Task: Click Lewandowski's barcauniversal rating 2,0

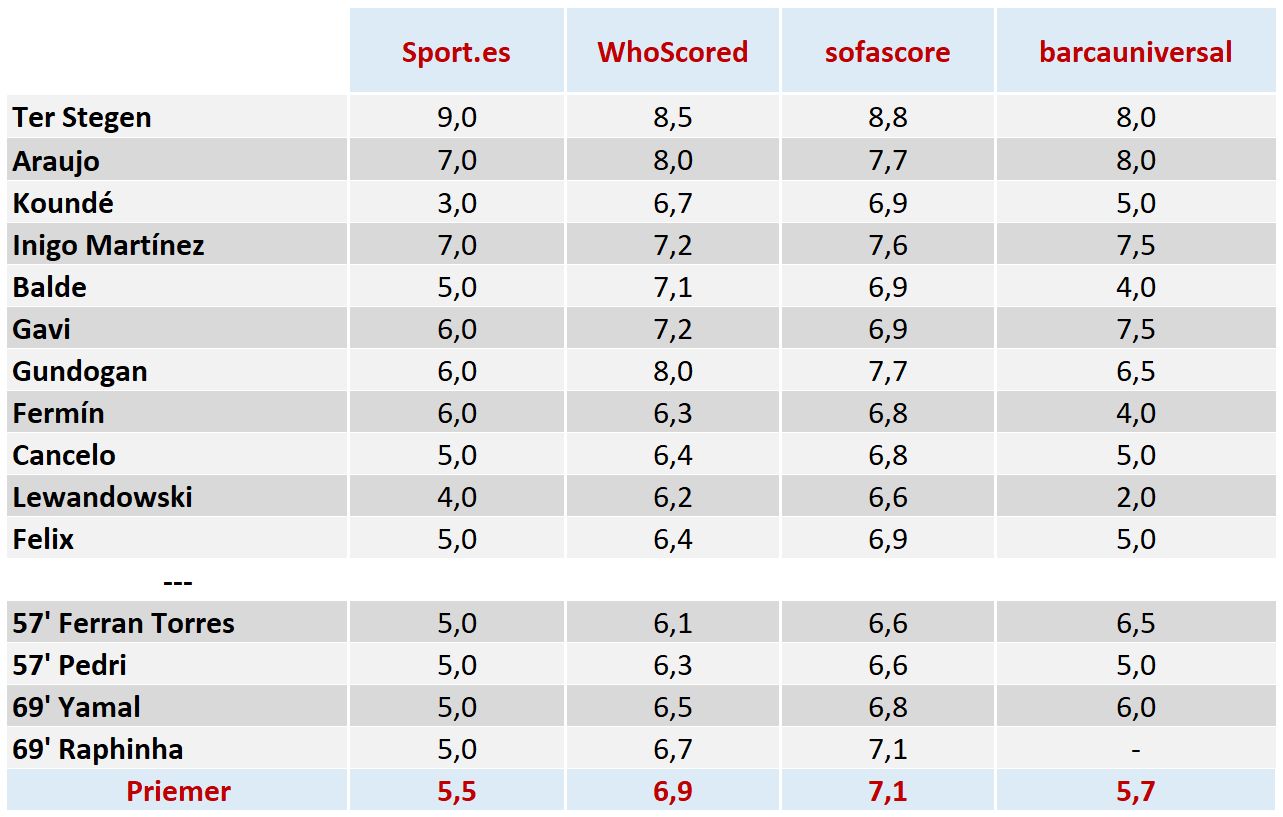Action: [1135, 497]
